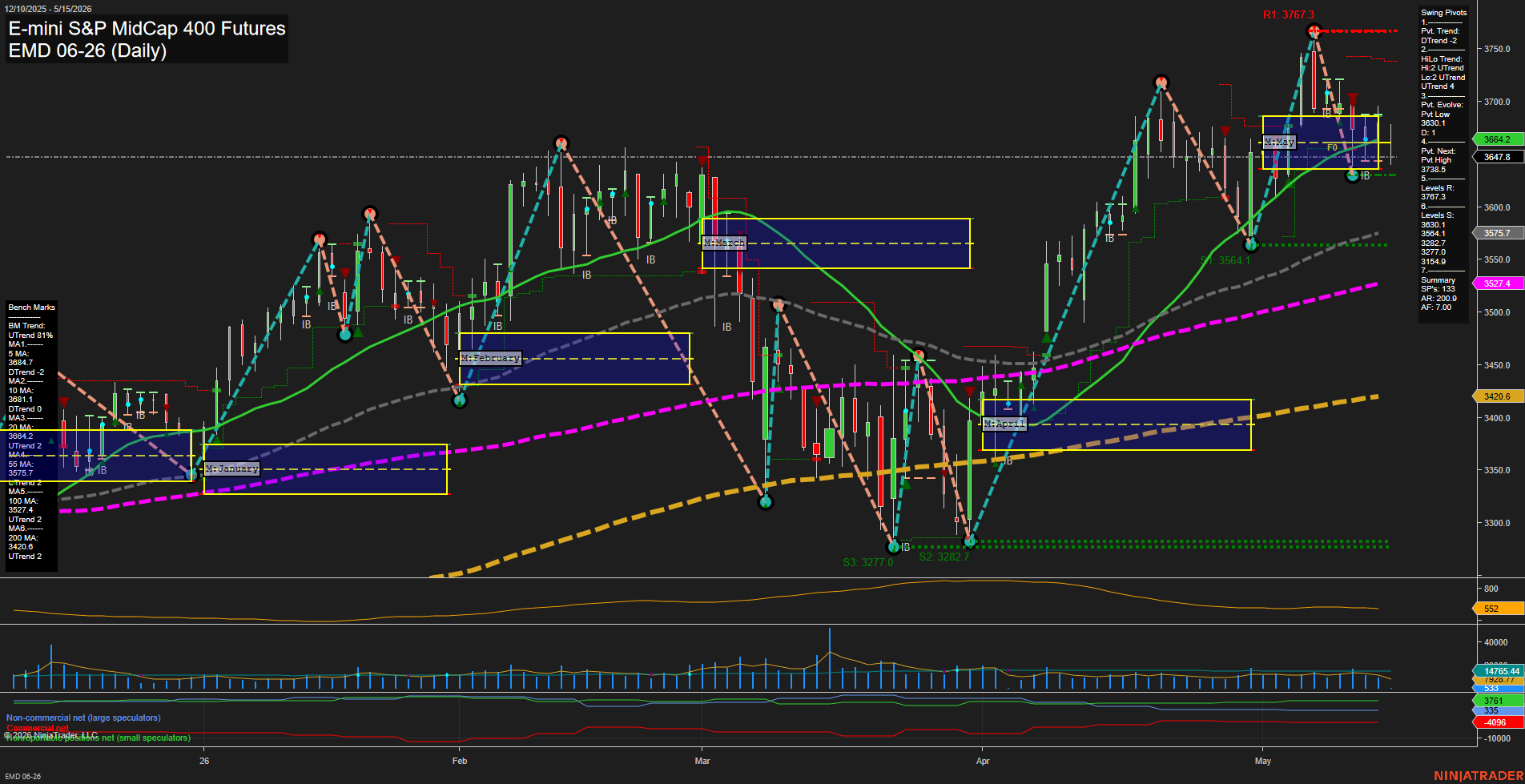The image size is (1525, 784).
Task: Click the Mar label on the time axis
Action: click(702, 761)
